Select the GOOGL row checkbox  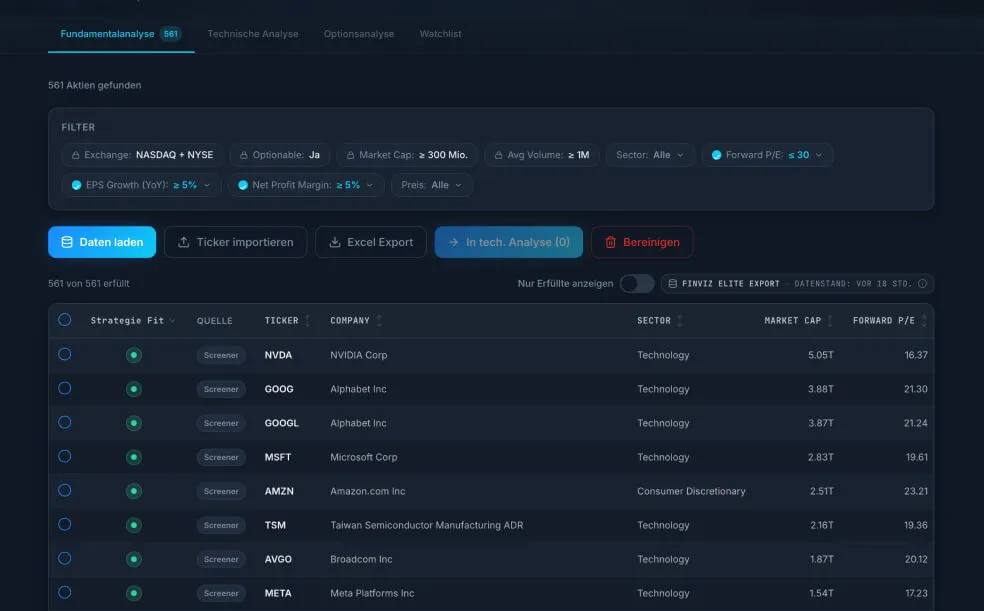click(x=65, y=422)
